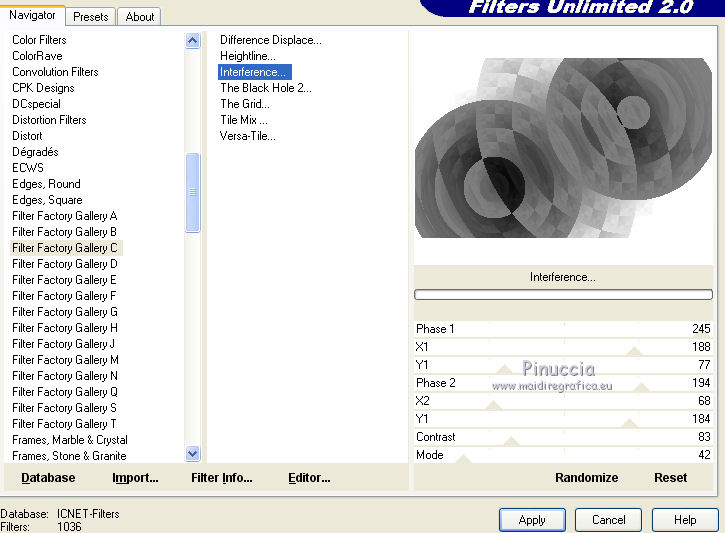Click the category list scrollbar thumb

click(192, 192)
